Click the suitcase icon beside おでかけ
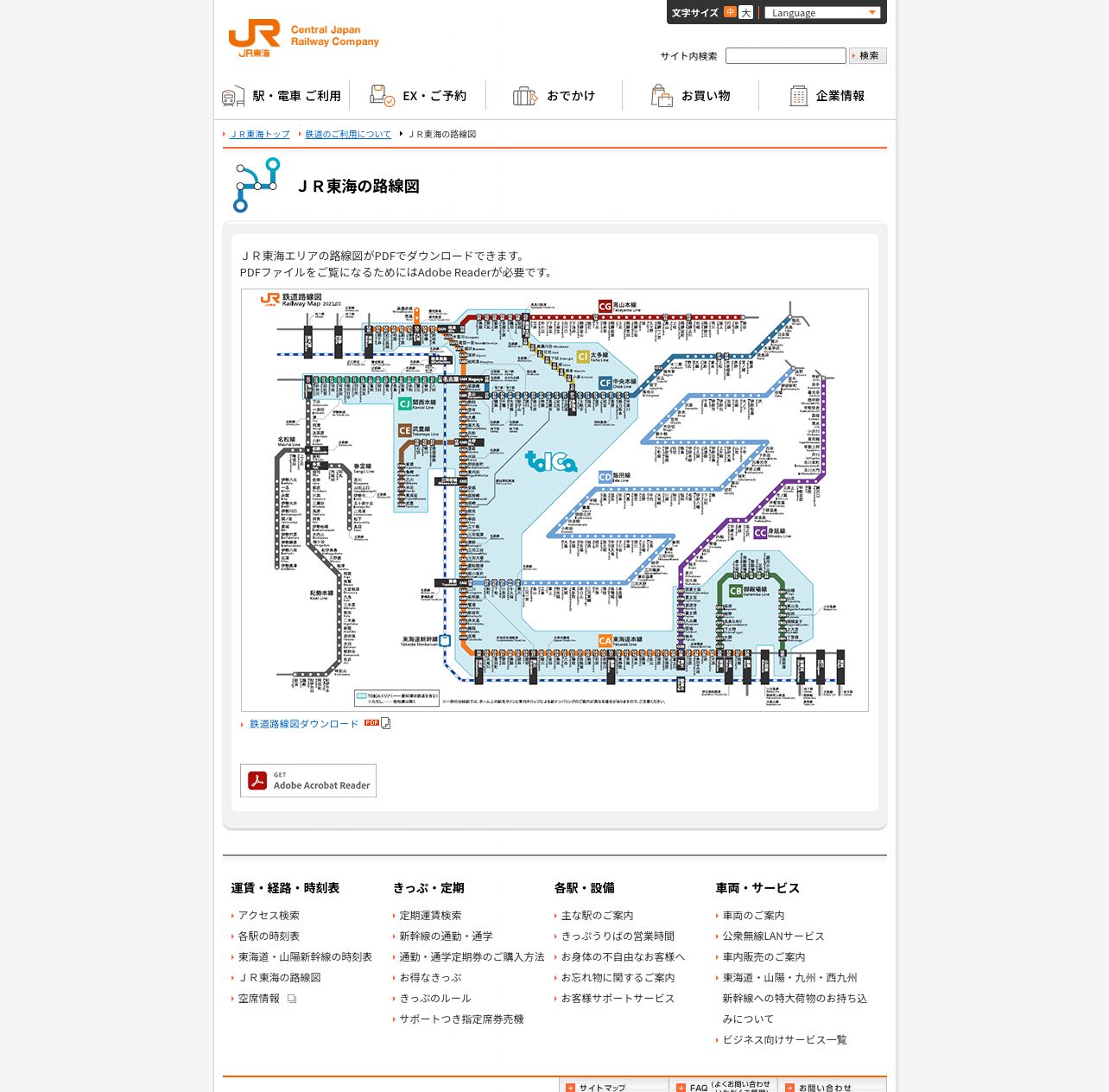Viewport: 1109px width, 1092px height. tap(525, 97)
